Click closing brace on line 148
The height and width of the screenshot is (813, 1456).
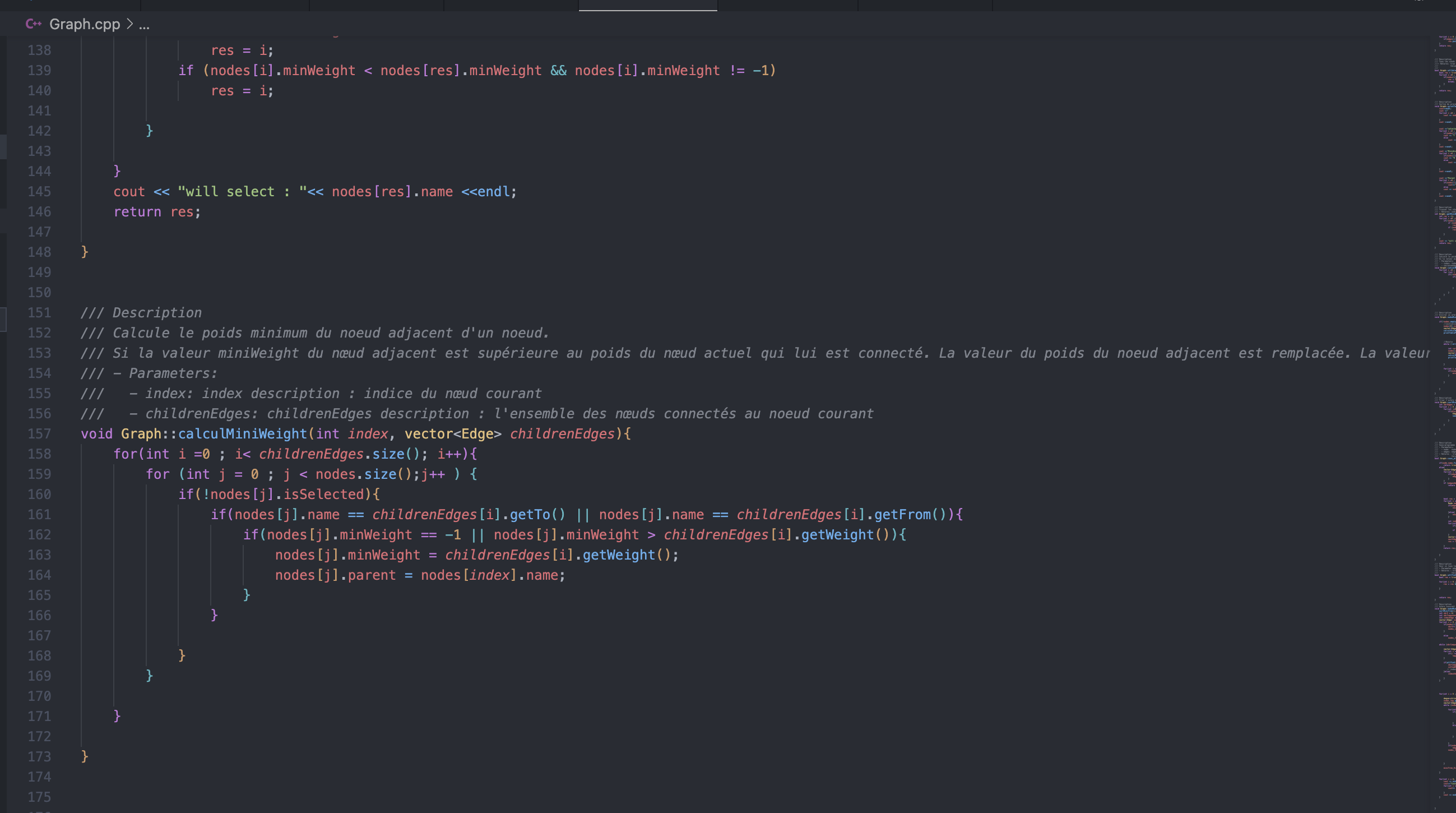[x=85, y=252]
